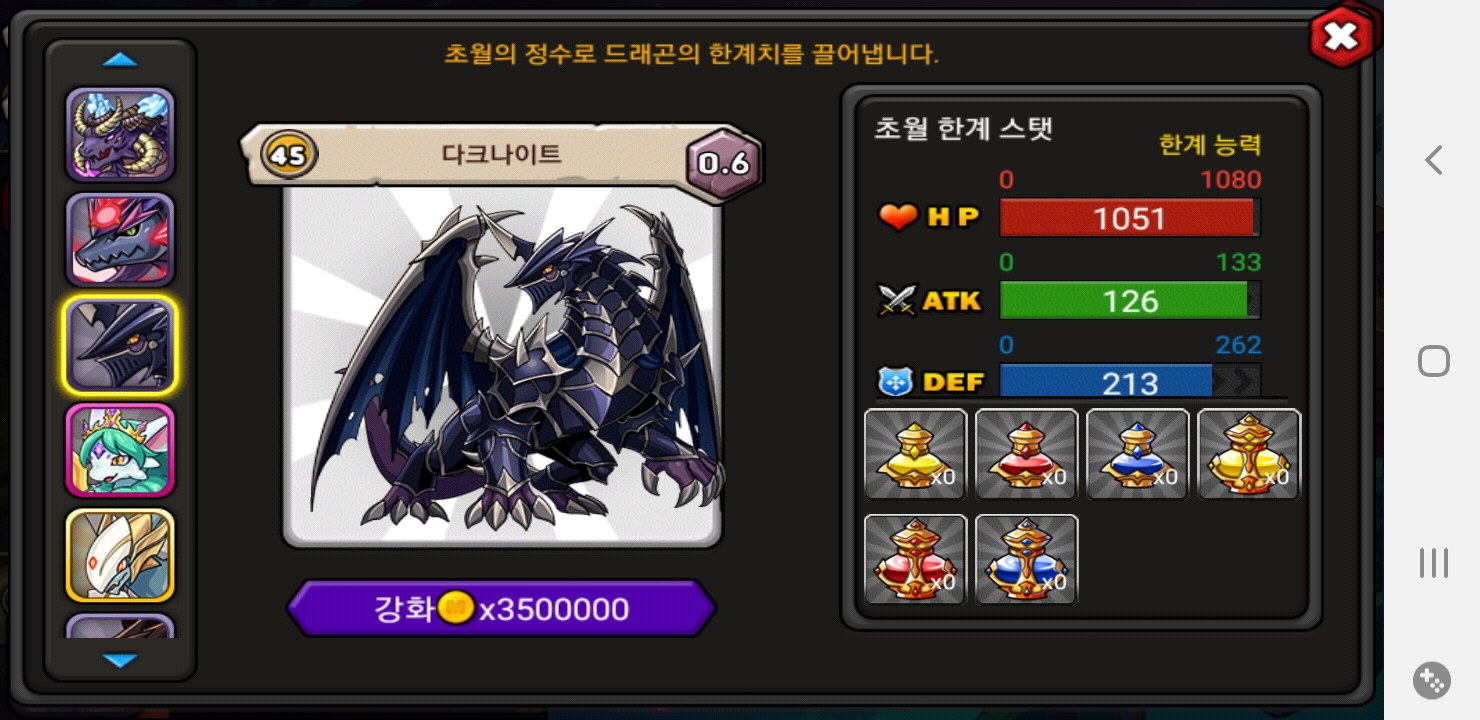Close the transcendence window with red X
Image resolution: width=1480 pixels, height=720 pixels.
(1340, 37)
